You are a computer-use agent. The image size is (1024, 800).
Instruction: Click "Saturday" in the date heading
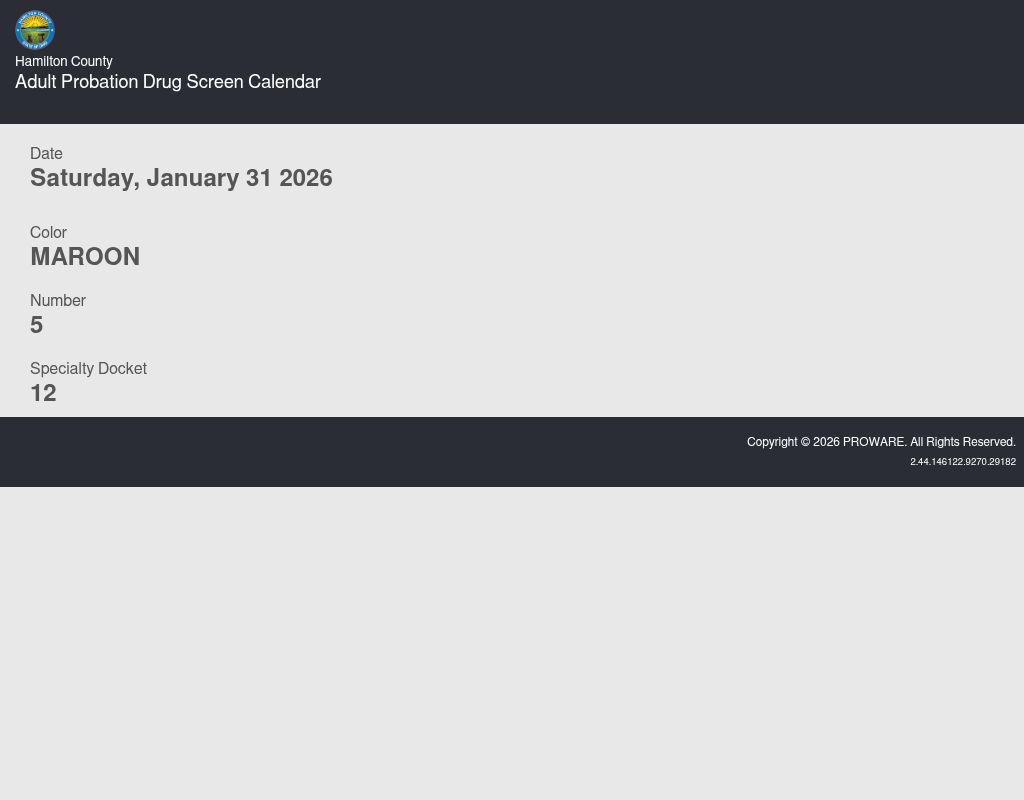click(83, 178)
